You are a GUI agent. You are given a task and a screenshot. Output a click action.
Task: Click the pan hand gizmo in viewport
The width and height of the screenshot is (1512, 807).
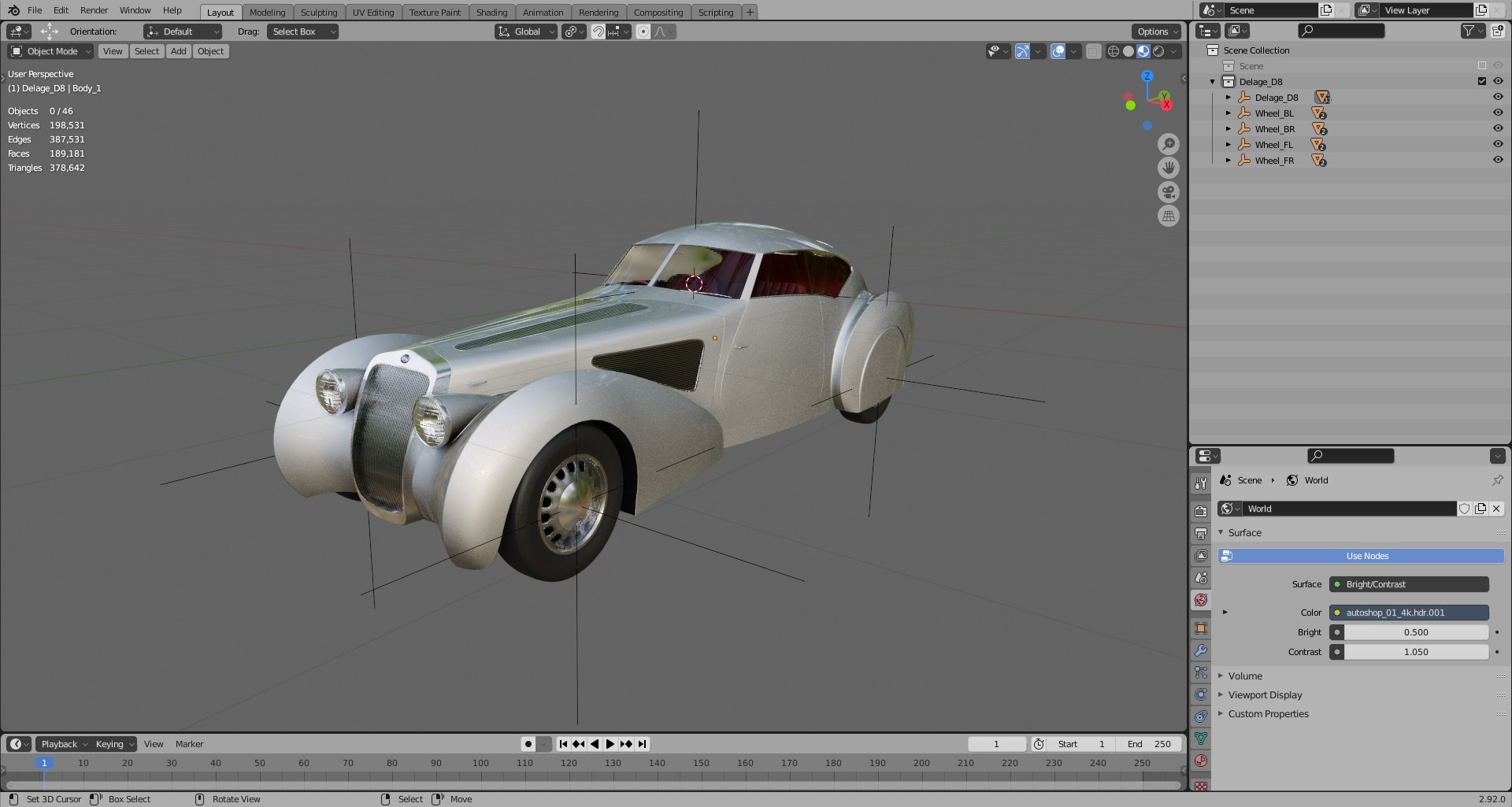1169,168
